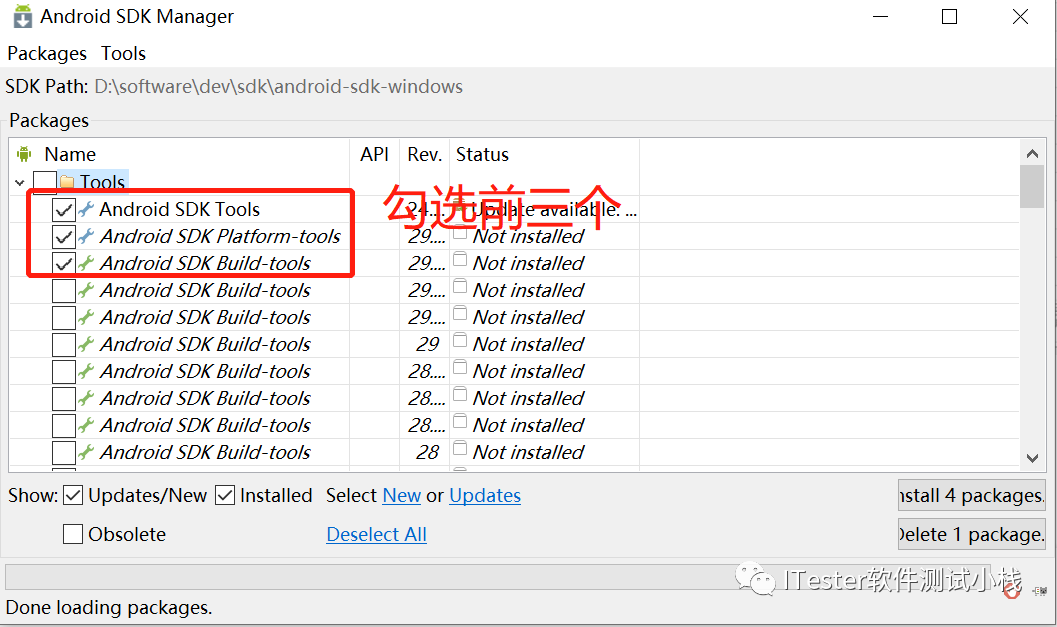Image resolution: width=1057 pixels, height=627 pixels.
Task: Select the Android SDK Tools row name
Action: (179, 209)
